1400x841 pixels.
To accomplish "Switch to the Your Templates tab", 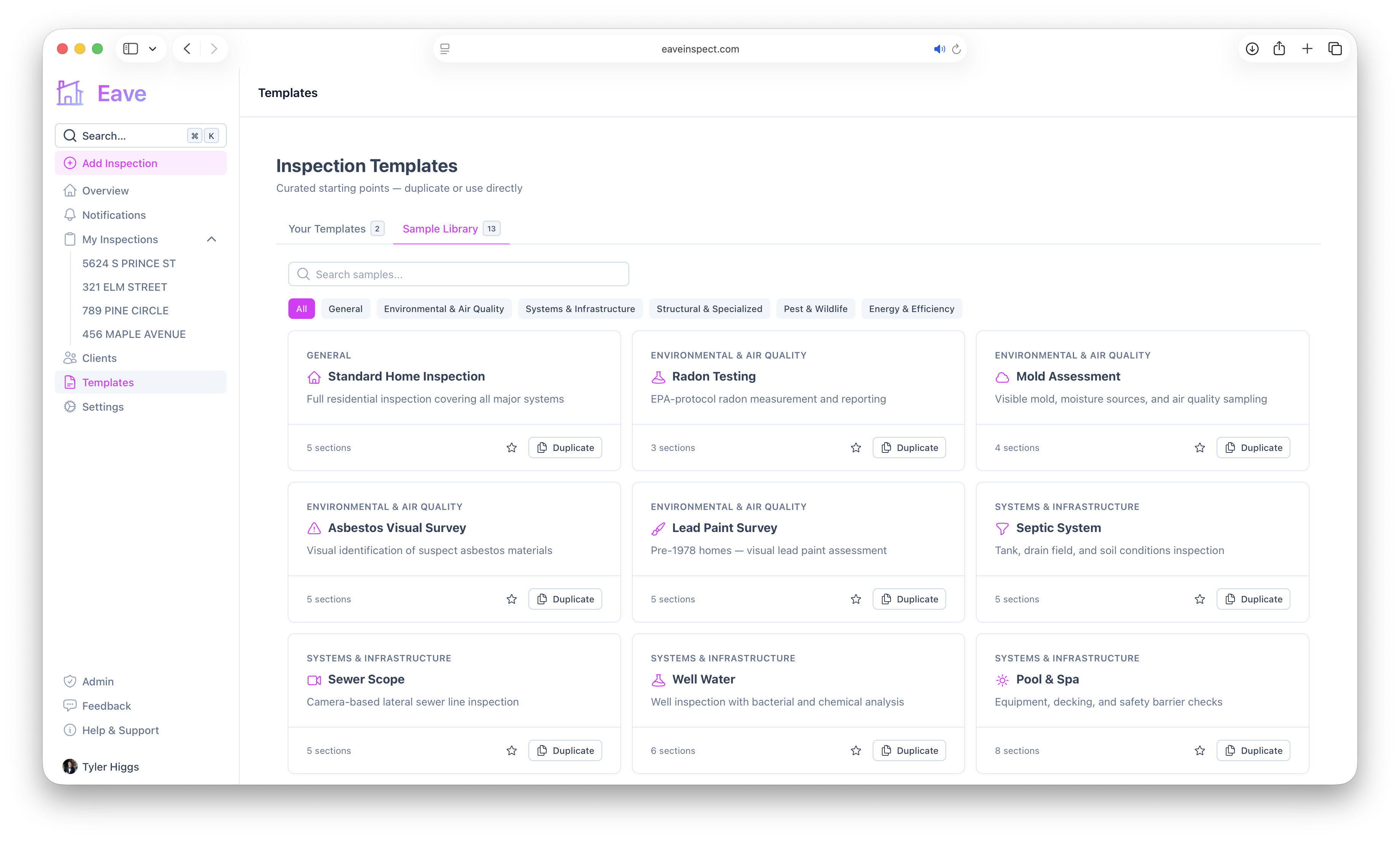I will 336,228.
